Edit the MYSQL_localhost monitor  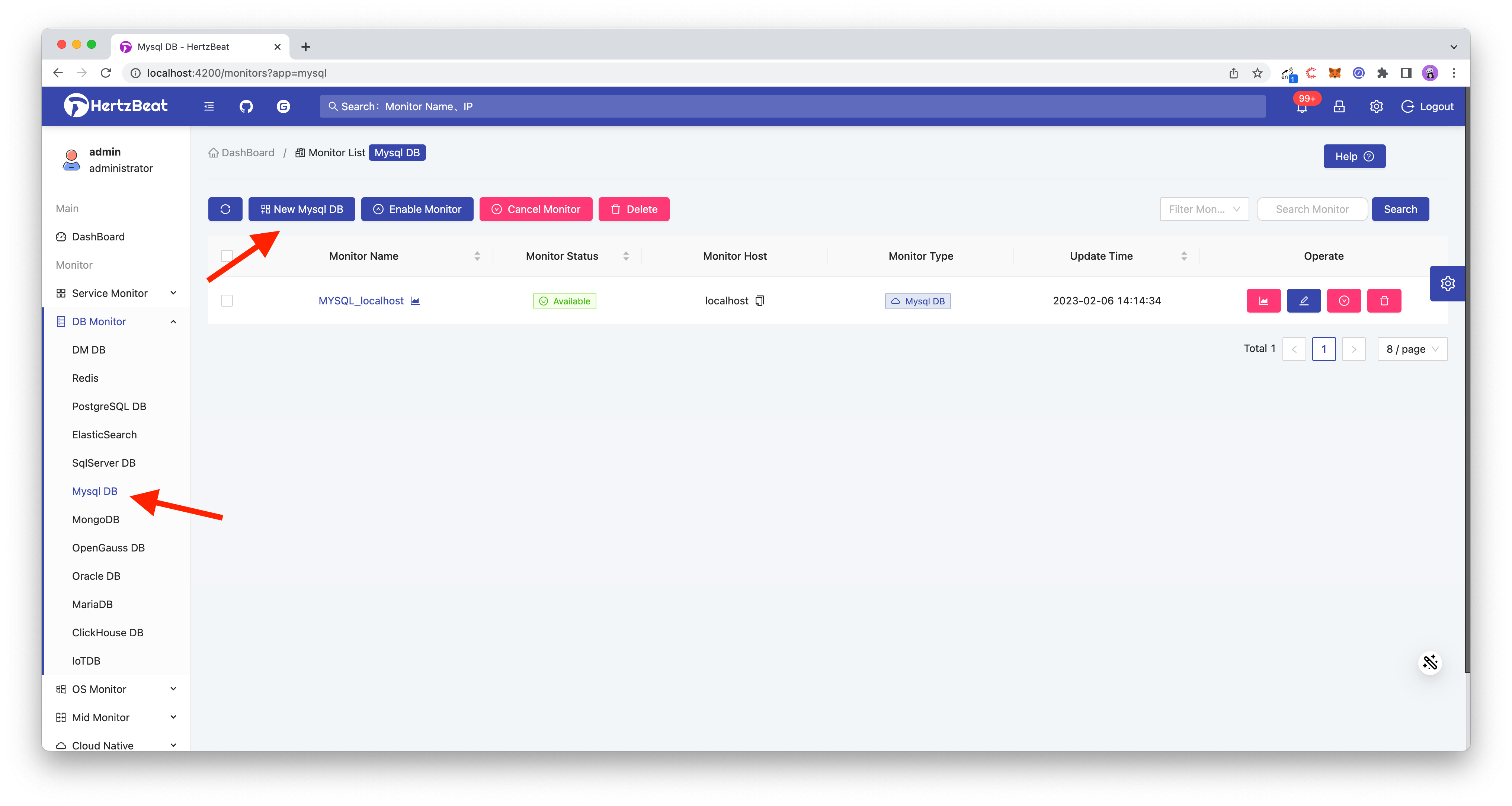[1304, 301]
